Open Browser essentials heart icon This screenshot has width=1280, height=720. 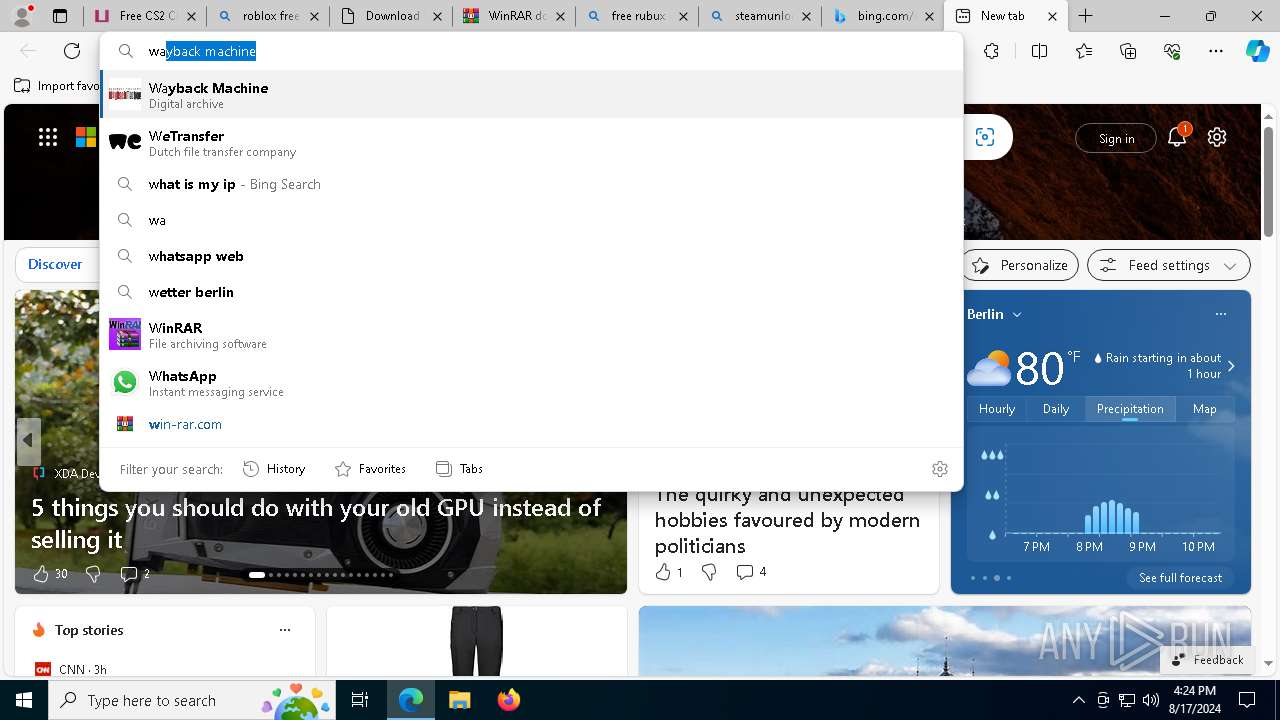click(x=1172, y=51)
